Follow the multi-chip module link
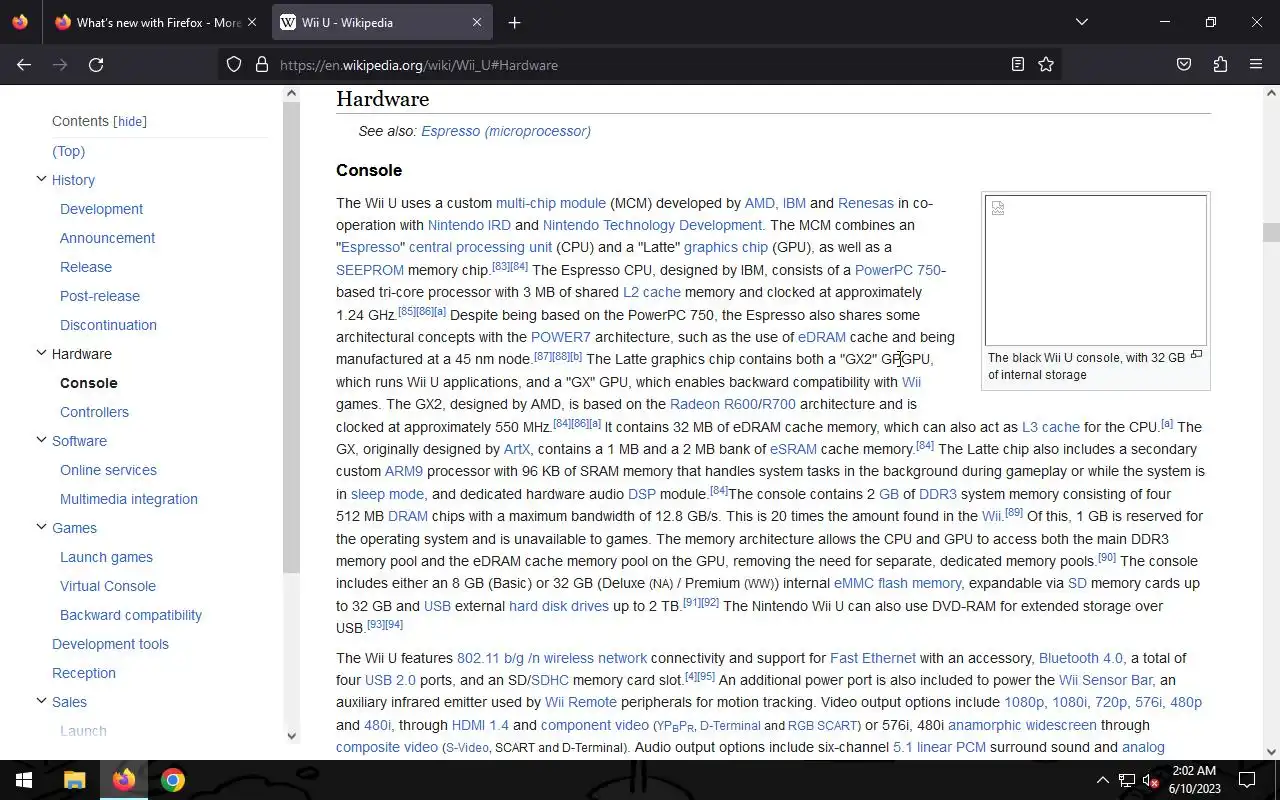 (551, 203)
